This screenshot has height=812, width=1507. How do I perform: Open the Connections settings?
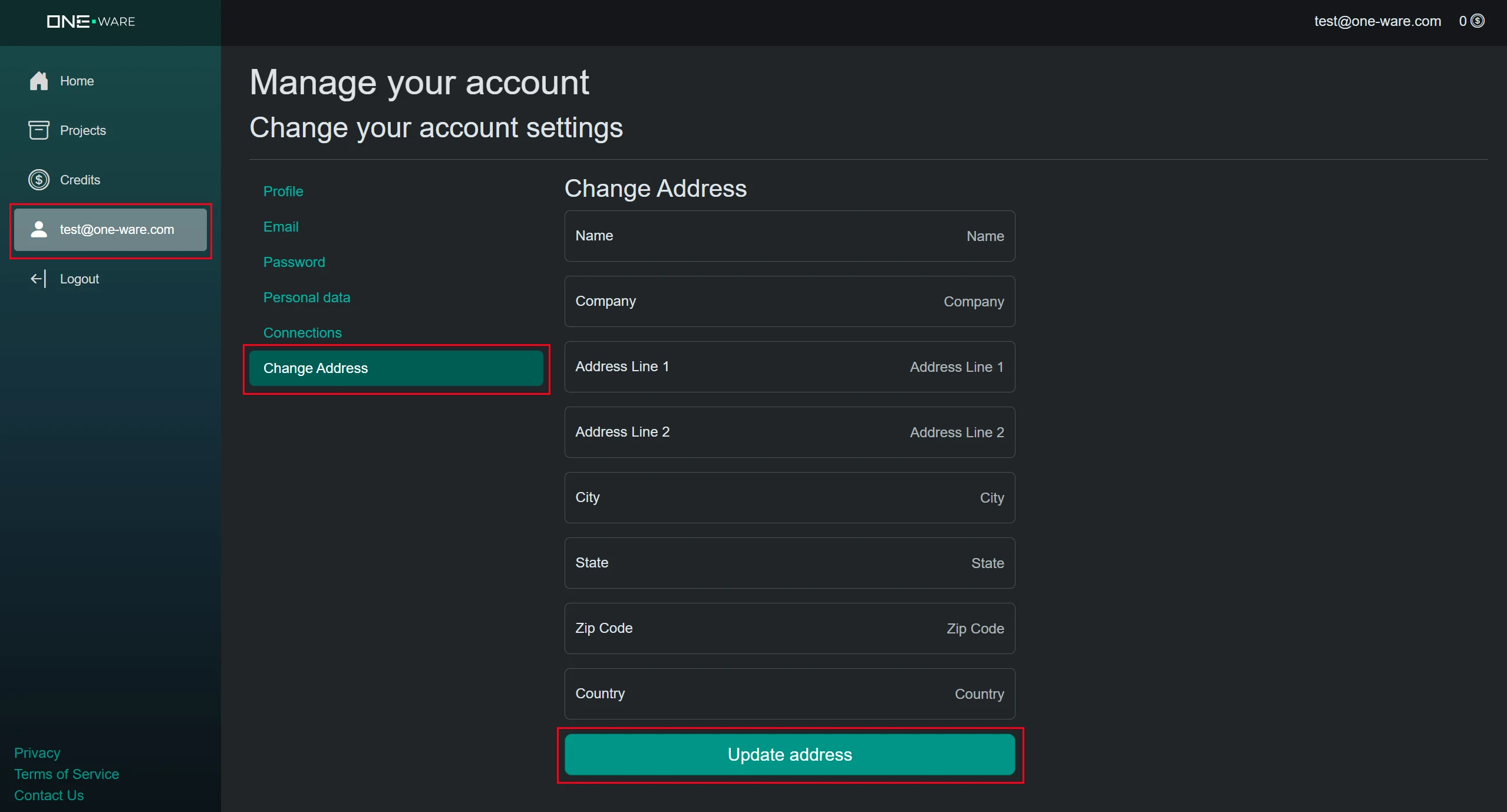[x=302, y=332]
